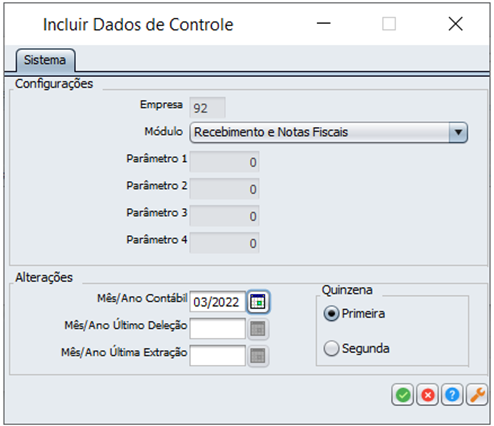Click calendar icon beside Mês/Ano Última Extração
Image resolution: width=494 pixels, height=426 pixels.
pos(258,356)
